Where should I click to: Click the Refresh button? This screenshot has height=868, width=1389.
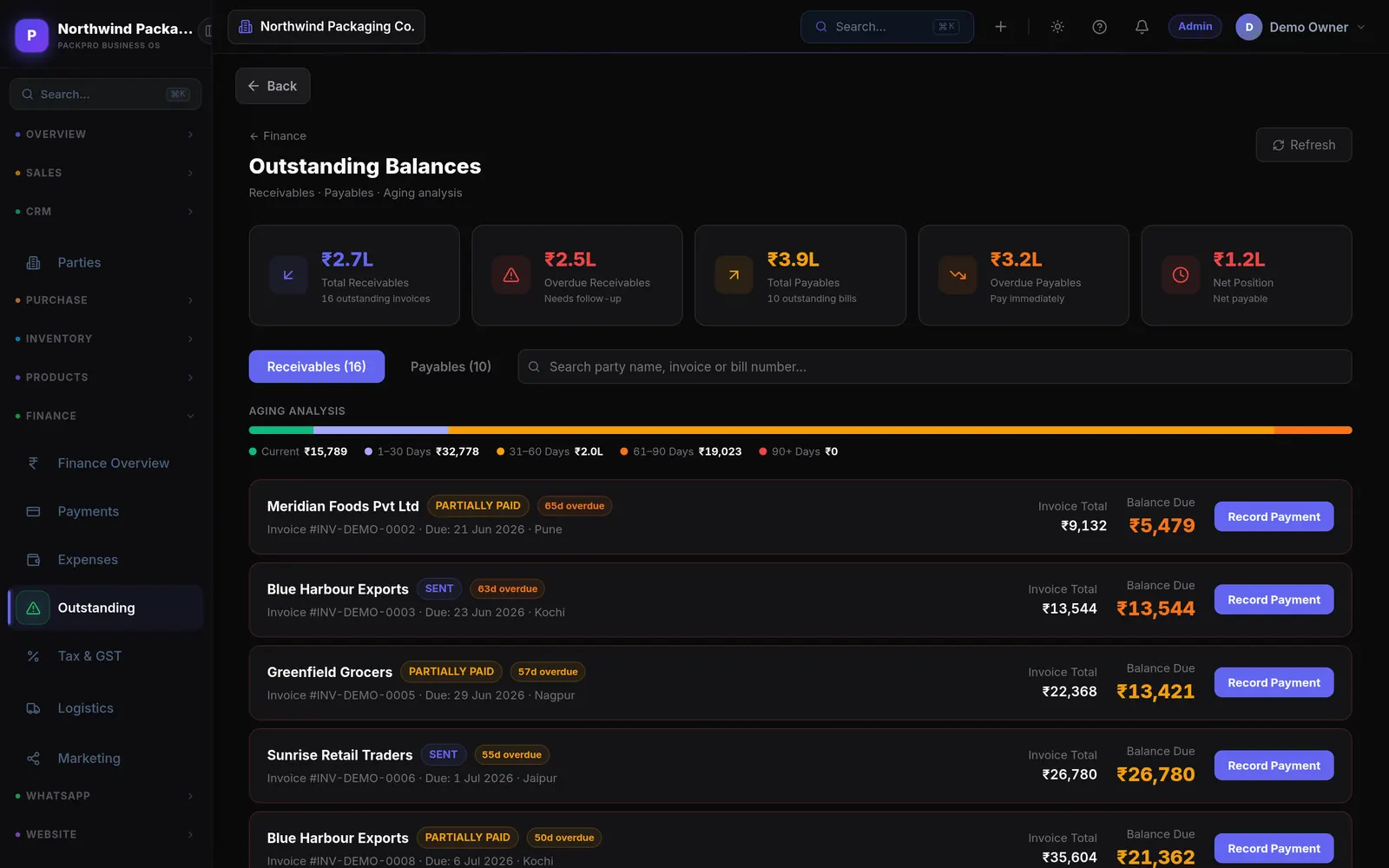point(1304,145)
